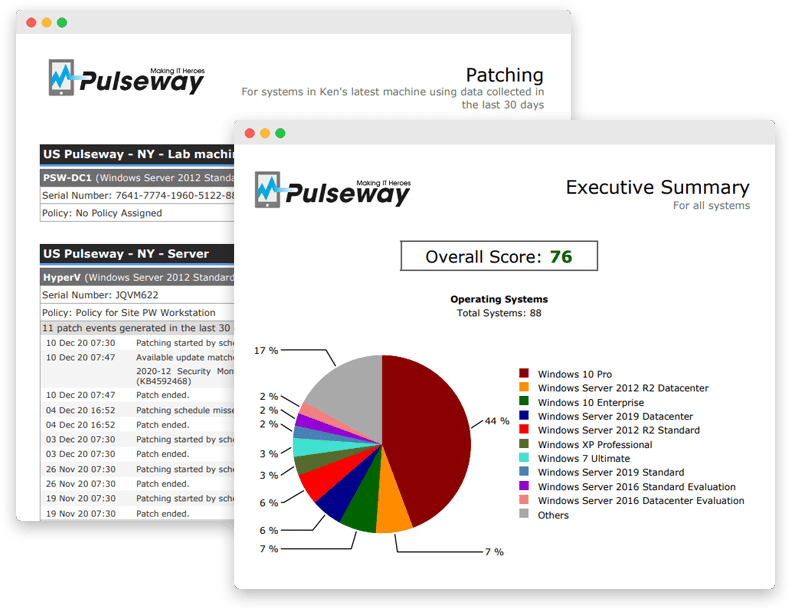Click the Windows 10 Pro dark red legend swatch
Screen dimensions: 791x611
pyautogui.click(x=524, y=373)
